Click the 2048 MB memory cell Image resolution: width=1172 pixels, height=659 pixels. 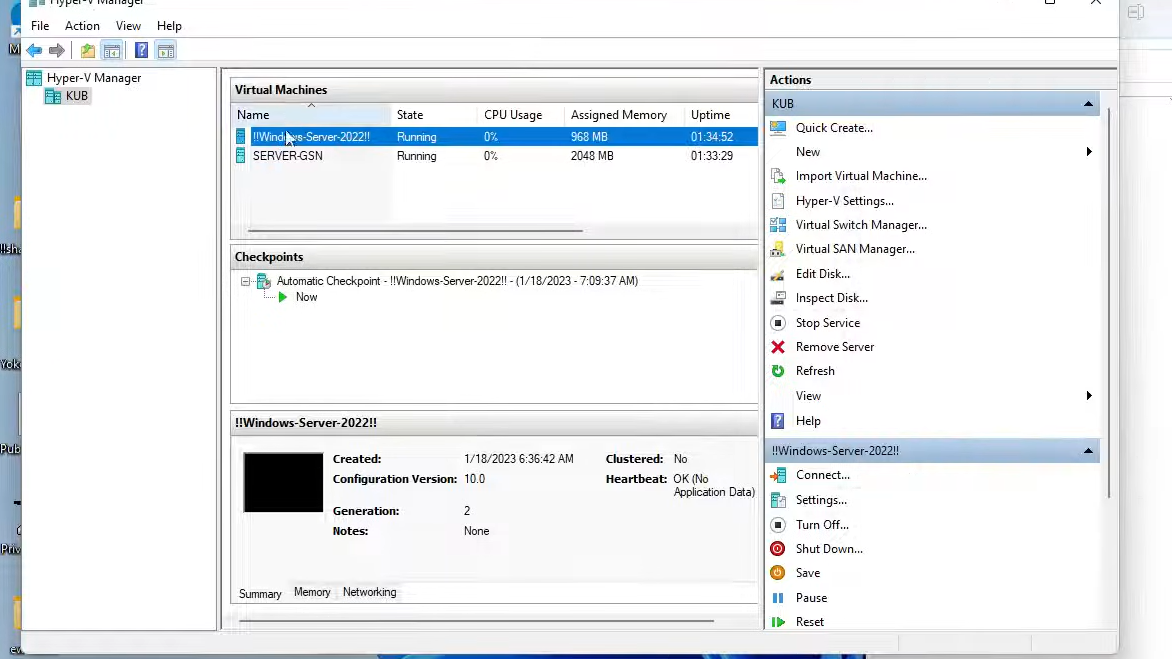592,156
